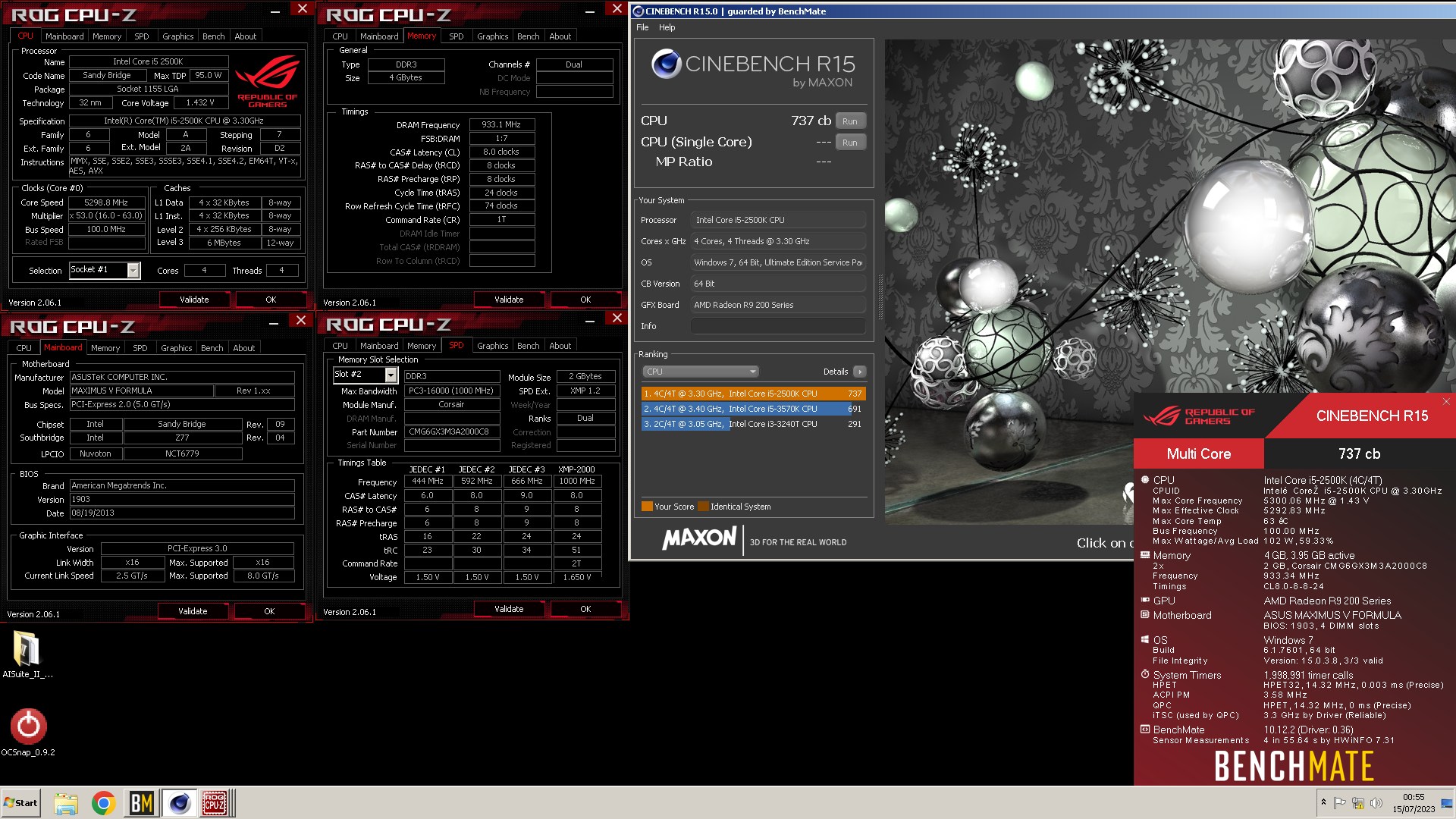The image size is (1456, 819).
Task: Click the BenchMate version icon in result panel
Action: pyautogui.click(x=1145, y=729)
